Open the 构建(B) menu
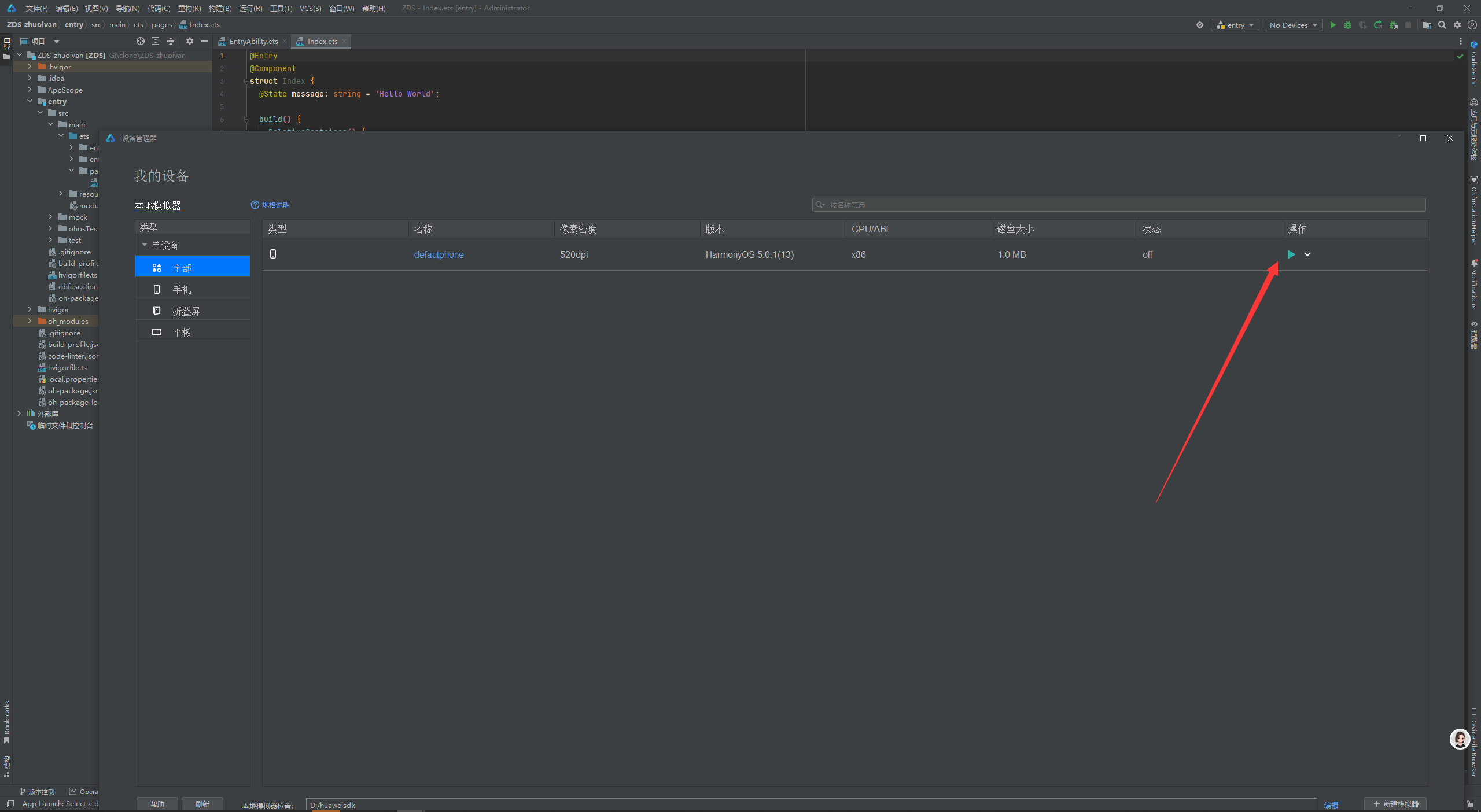The height and width of the screenshot is (812, 1481). pos(220,8)
